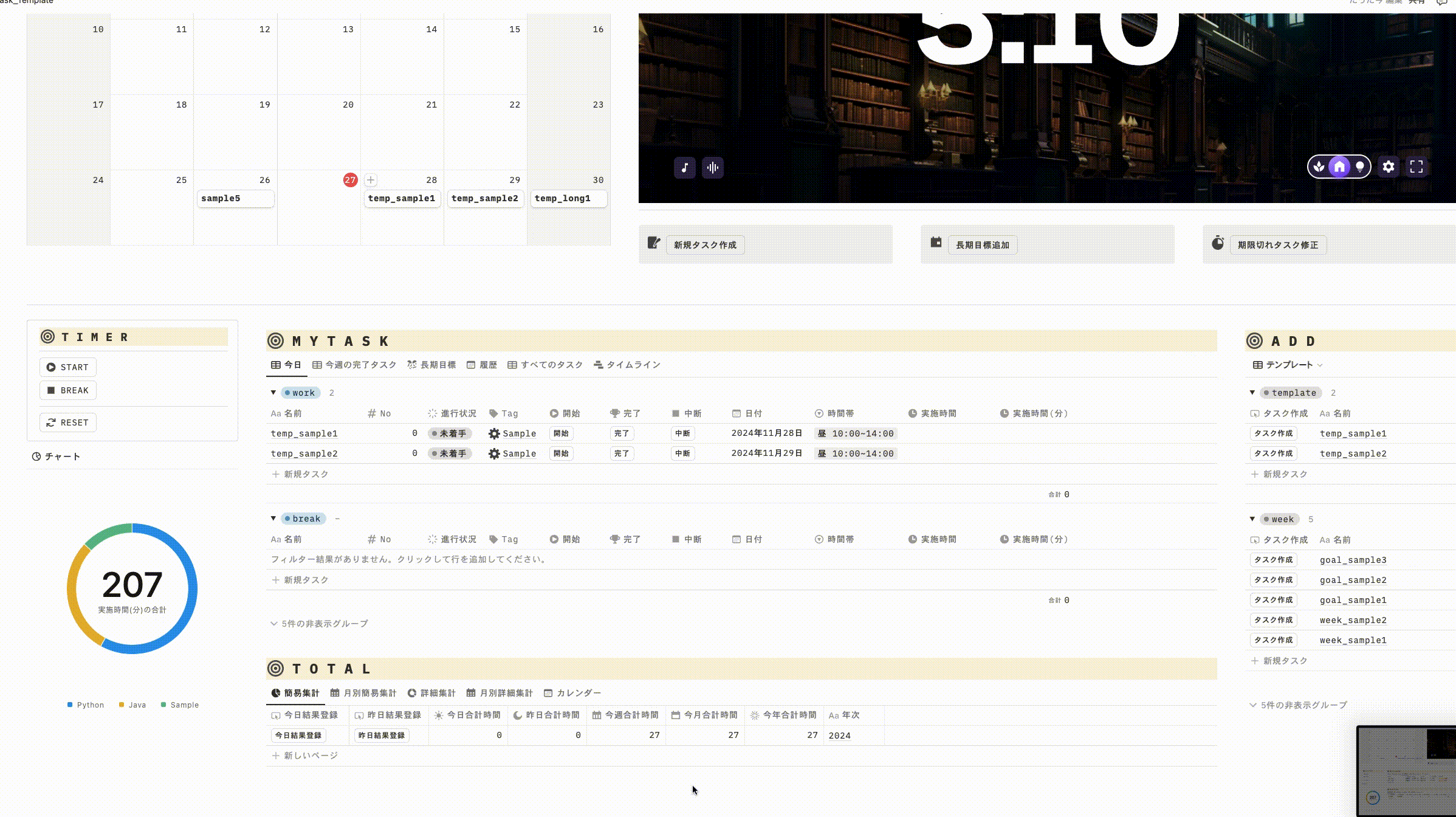Click the START timer button
The width and height of the screenshot is (1456, 817).
coord(68,367)
